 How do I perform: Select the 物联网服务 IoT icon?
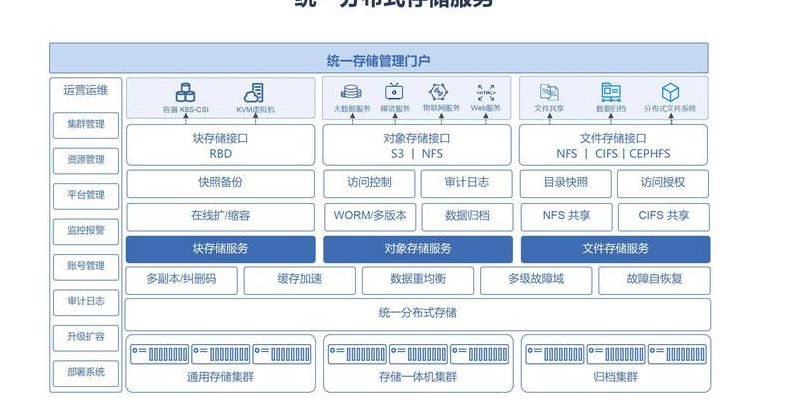439,92
